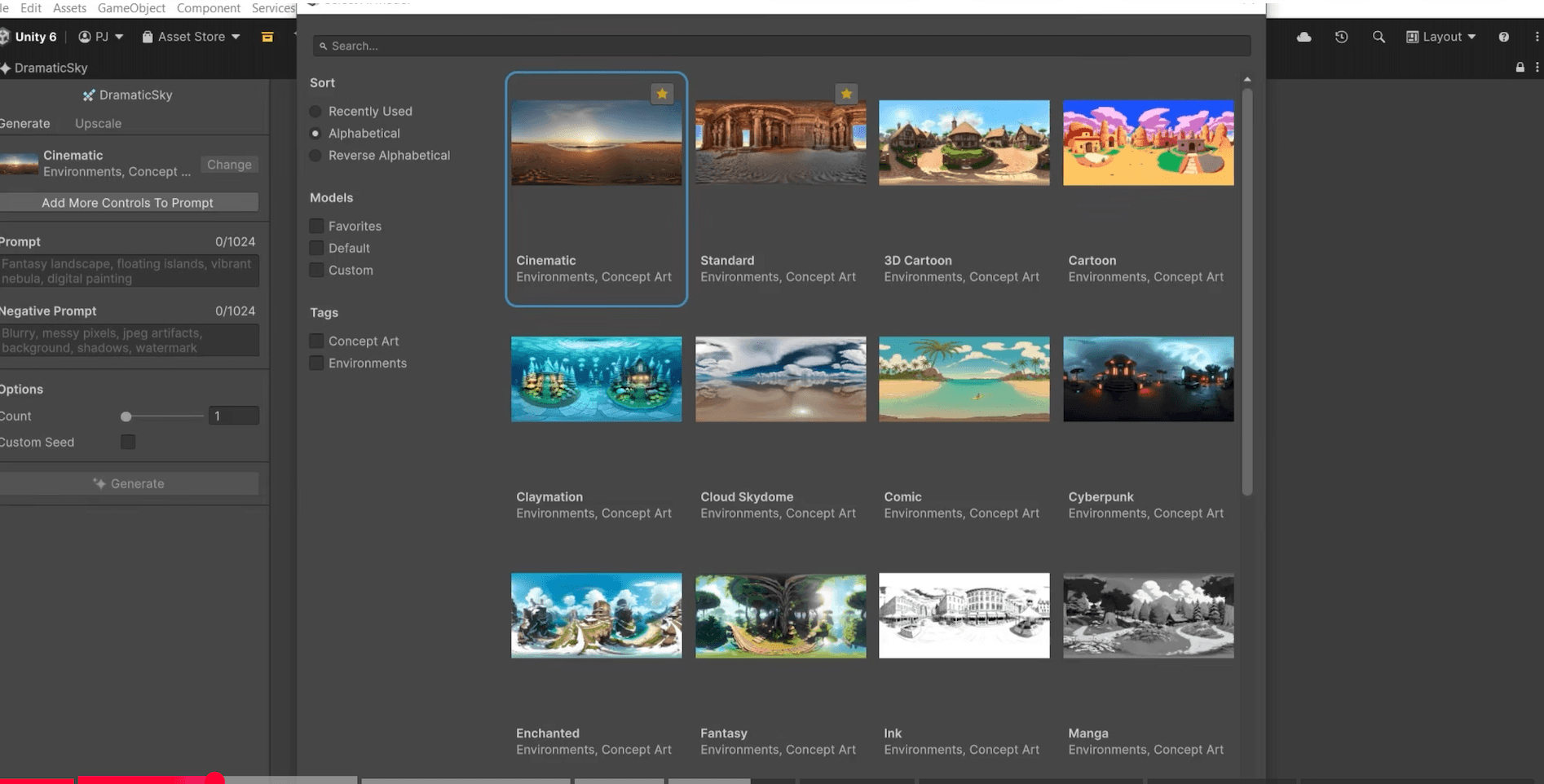This screenshot has width=1544, height=784.
Task: Select the Claymation model thumbnail
Action: pyautogui.click(x=597, y=379)
